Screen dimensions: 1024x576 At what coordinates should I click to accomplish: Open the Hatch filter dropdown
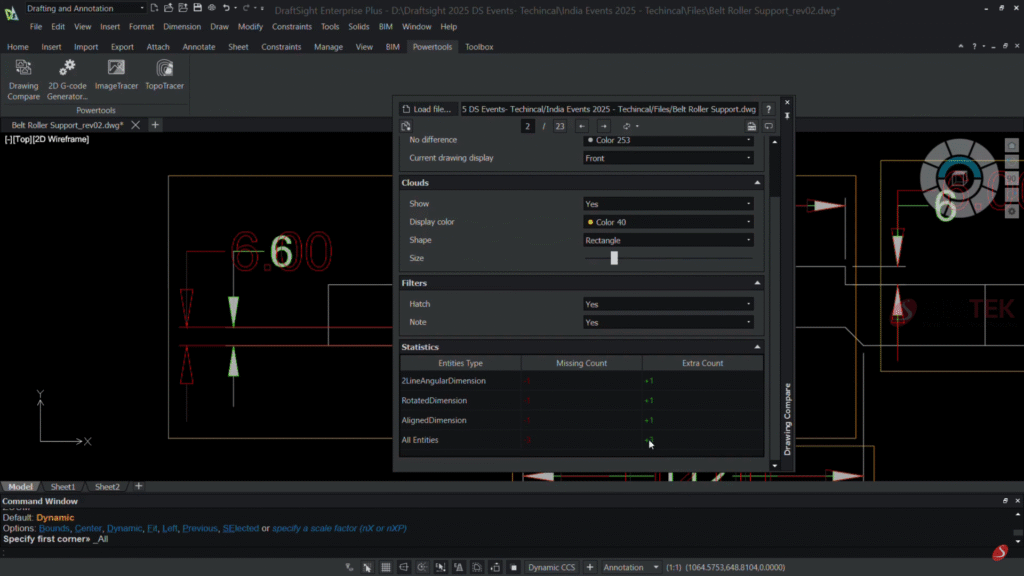coord(668,304)
